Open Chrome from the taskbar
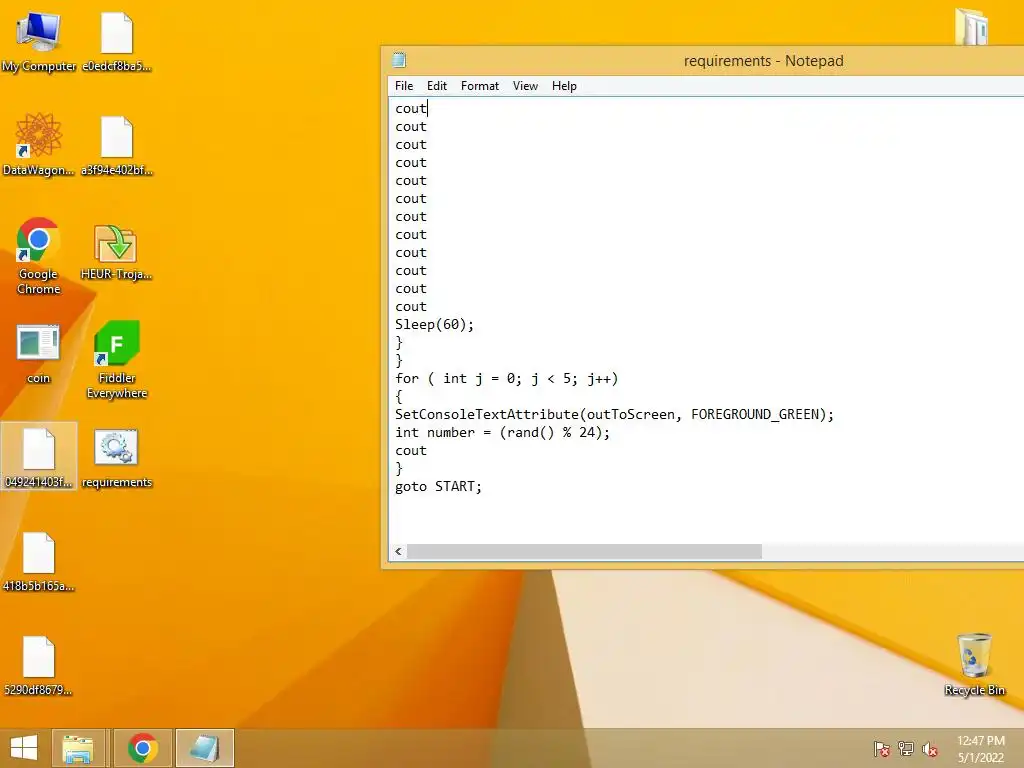The image size is (1024, 768). click(142, 748)
